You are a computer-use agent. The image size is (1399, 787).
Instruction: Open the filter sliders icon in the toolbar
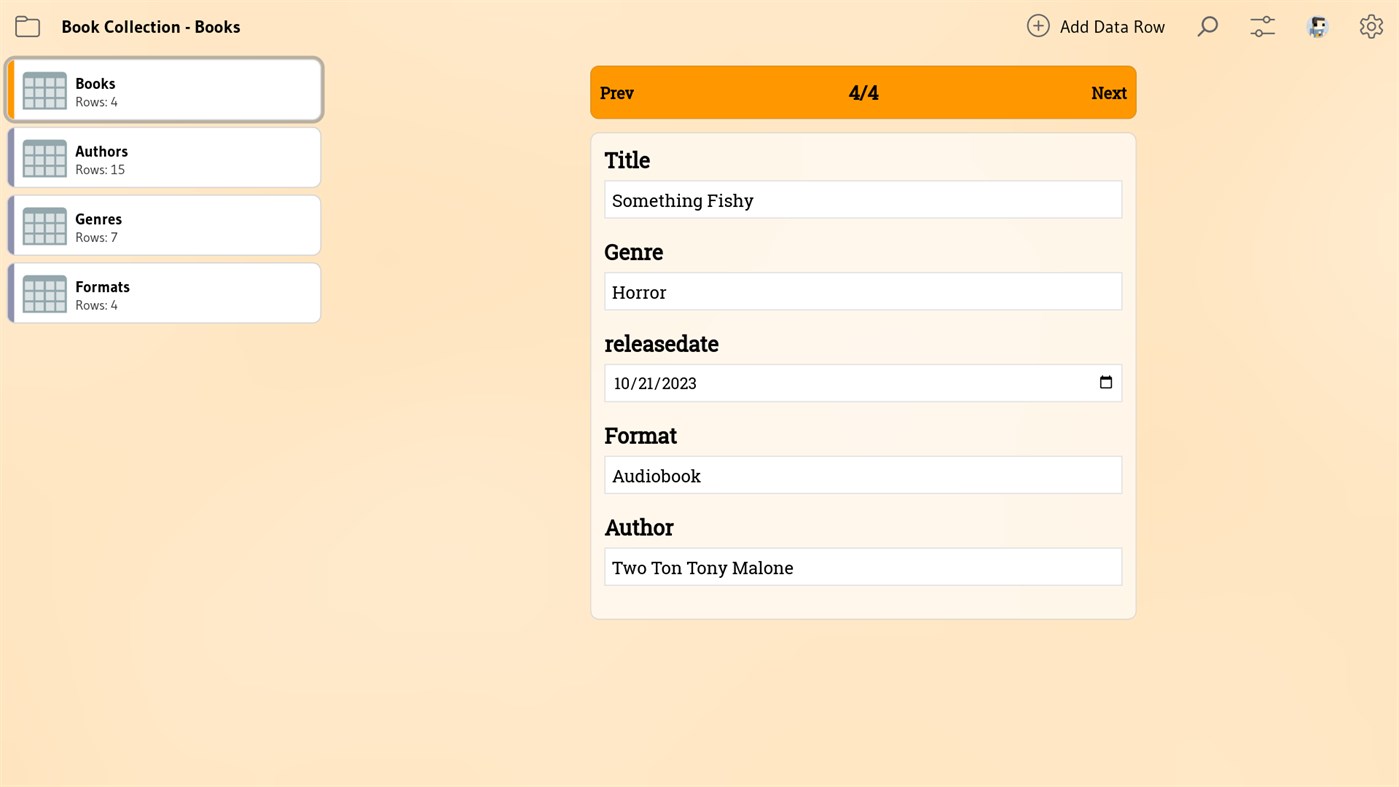[x=1261, y=26]
